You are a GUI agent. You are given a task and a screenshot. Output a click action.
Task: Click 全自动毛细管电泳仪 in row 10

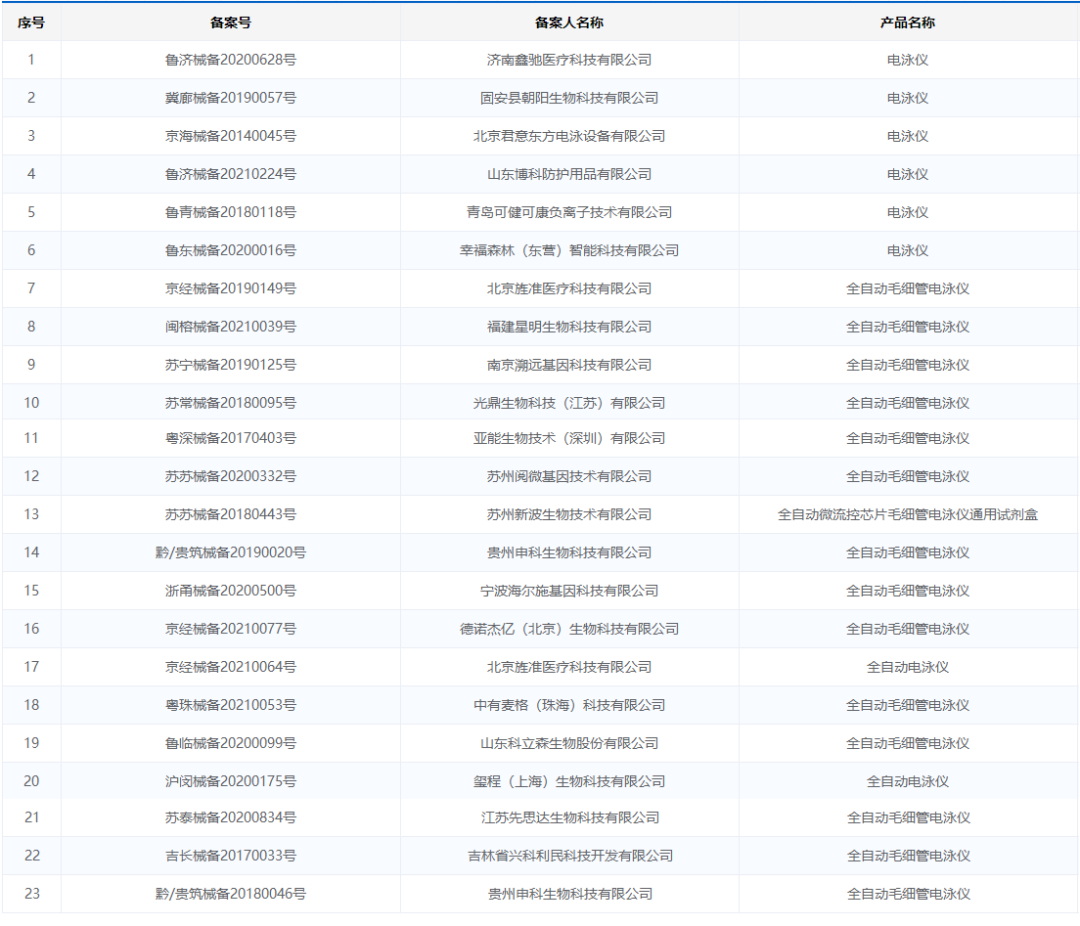(907, 402)
